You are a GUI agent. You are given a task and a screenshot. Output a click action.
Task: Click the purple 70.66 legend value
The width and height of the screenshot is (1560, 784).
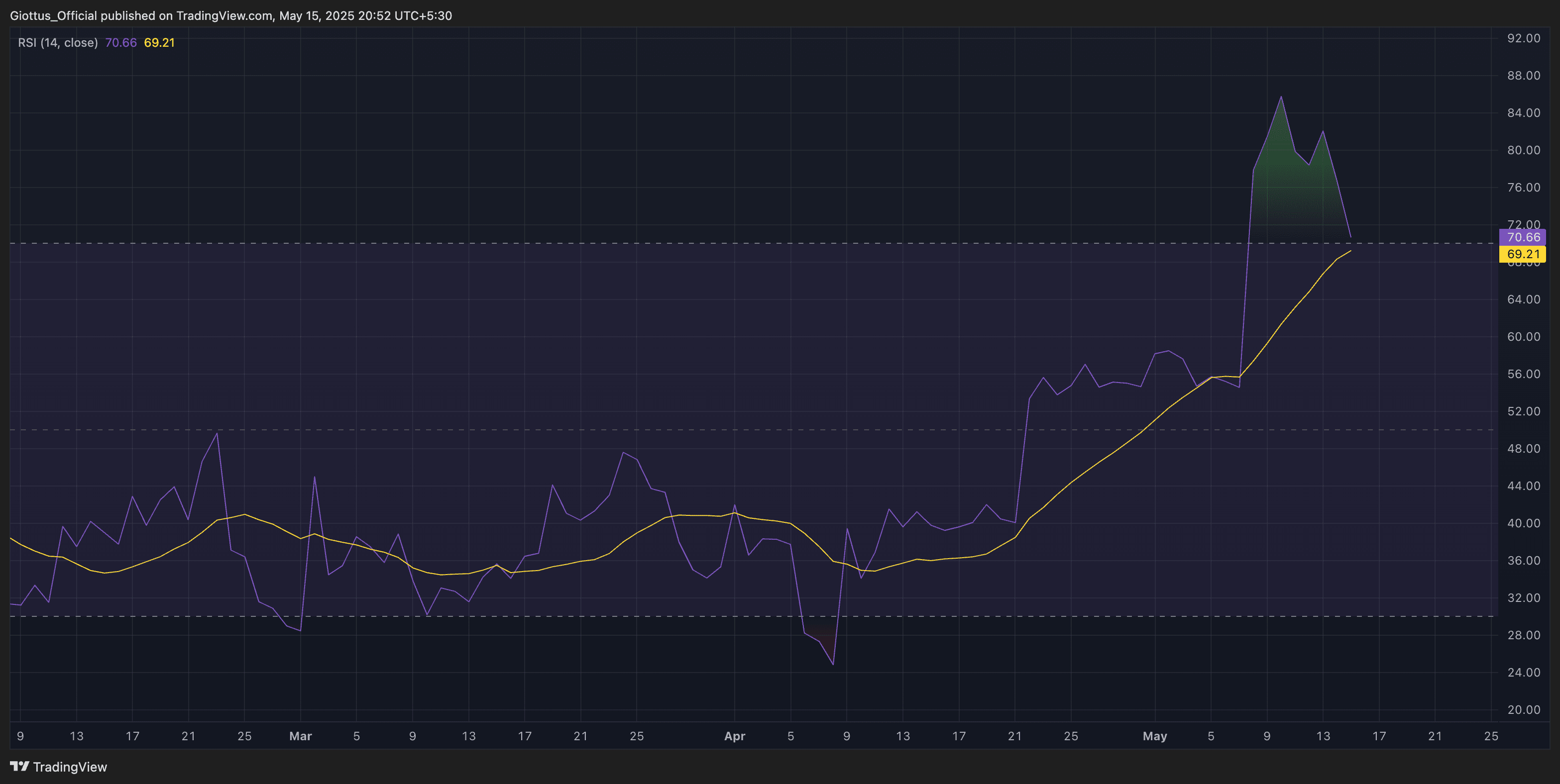pos(120,43)
